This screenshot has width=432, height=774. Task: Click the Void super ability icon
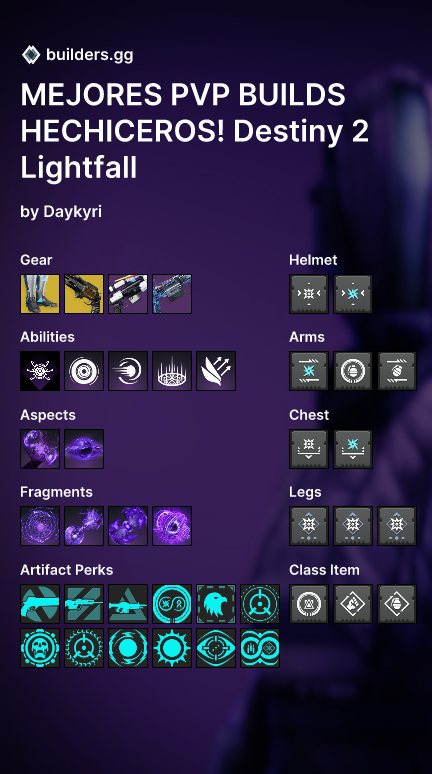click(40, 371)
